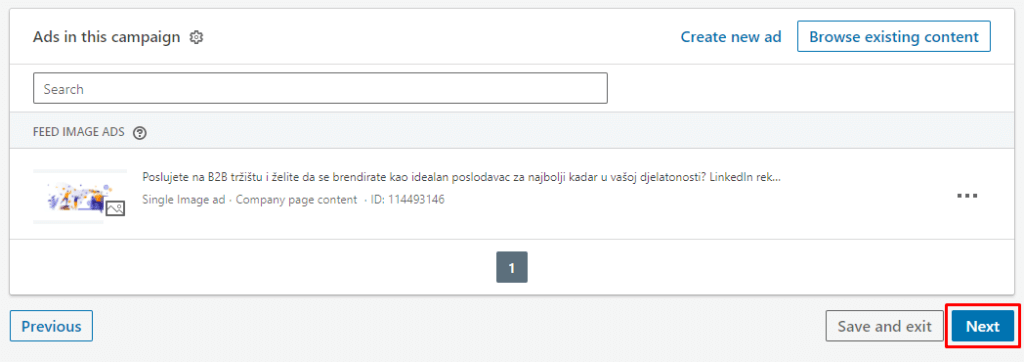This screenshot has height=362, width=1024.
Task: Open ads settings gear icon
Action: pyautogui.click(x=196, y=37)
